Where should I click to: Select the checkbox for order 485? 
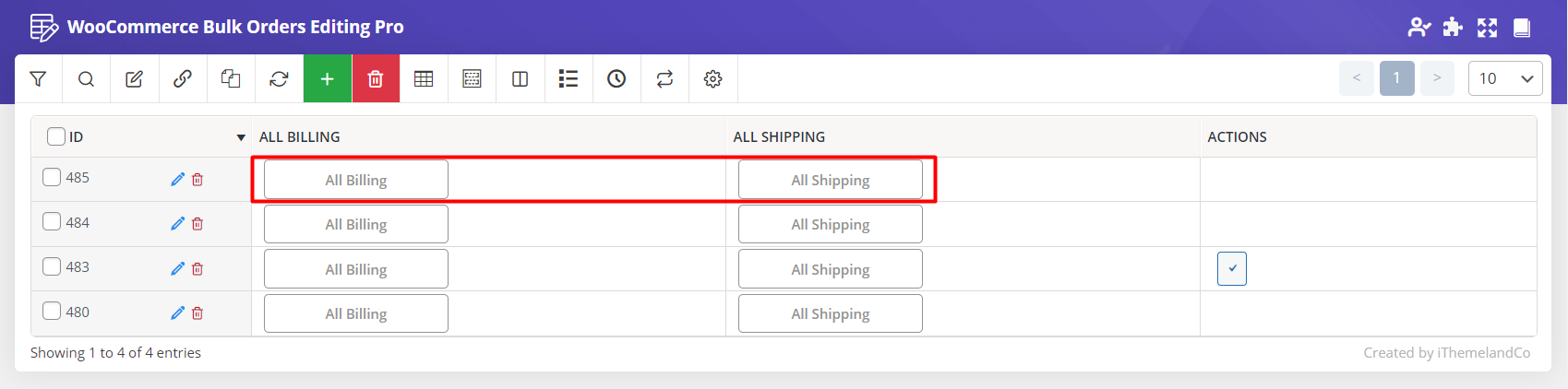point(52,177)
